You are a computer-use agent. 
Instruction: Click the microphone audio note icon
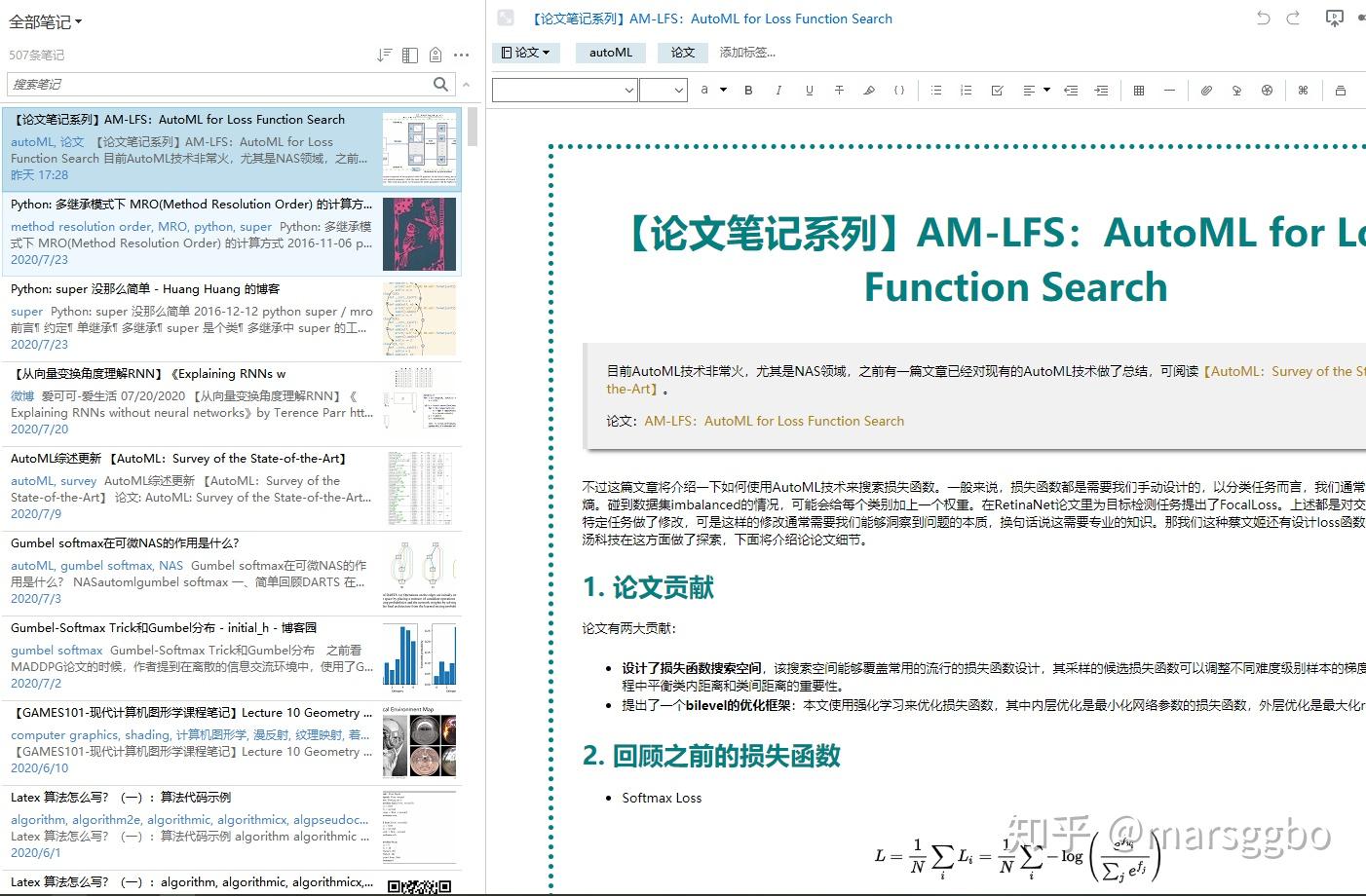pos(1236,91)
